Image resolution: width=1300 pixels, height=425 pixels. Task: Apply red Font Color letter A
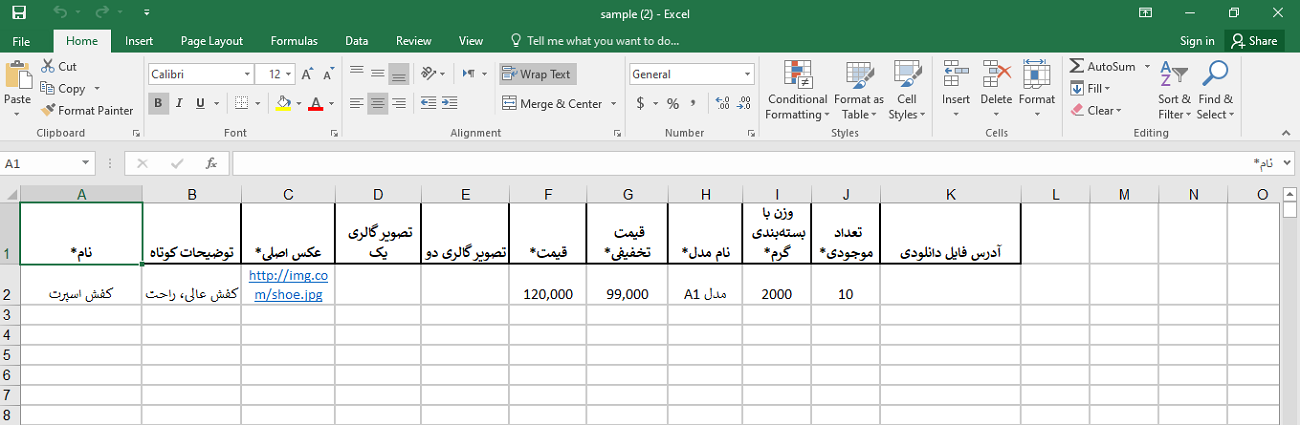click(x=316, y=103)
